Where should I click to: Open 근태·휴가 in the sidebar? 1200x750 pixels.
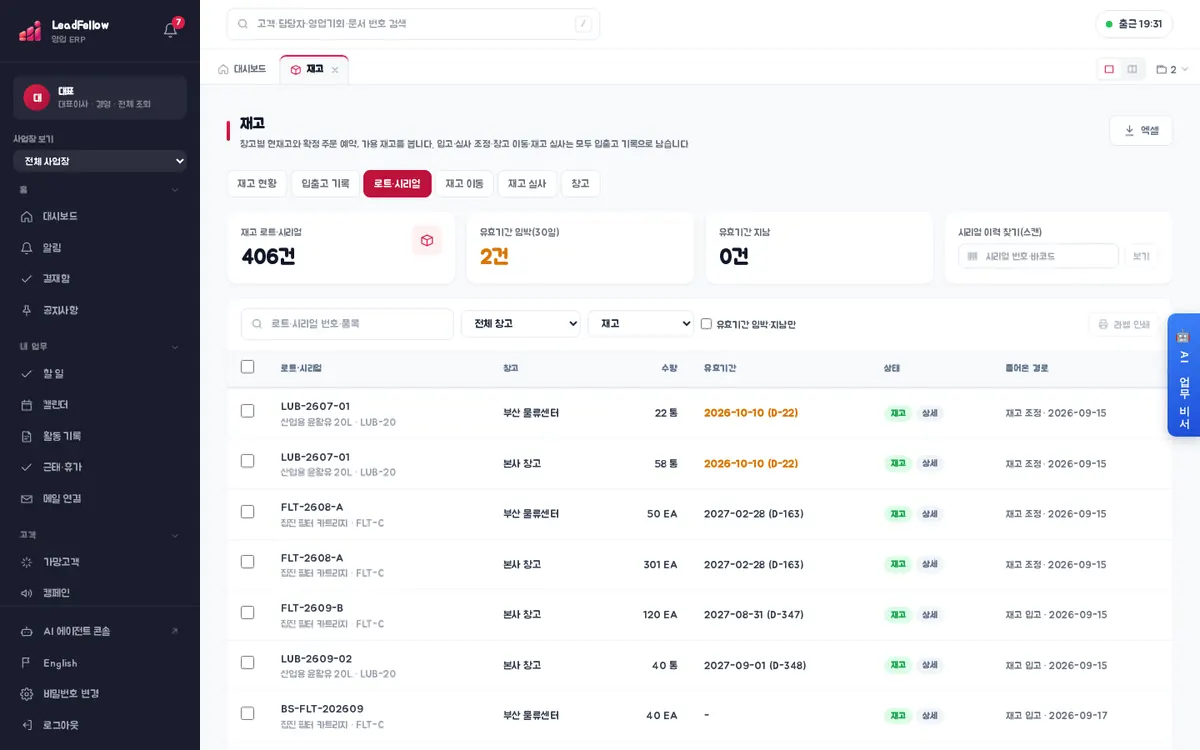pyautogui.click(x=100, y=467)
